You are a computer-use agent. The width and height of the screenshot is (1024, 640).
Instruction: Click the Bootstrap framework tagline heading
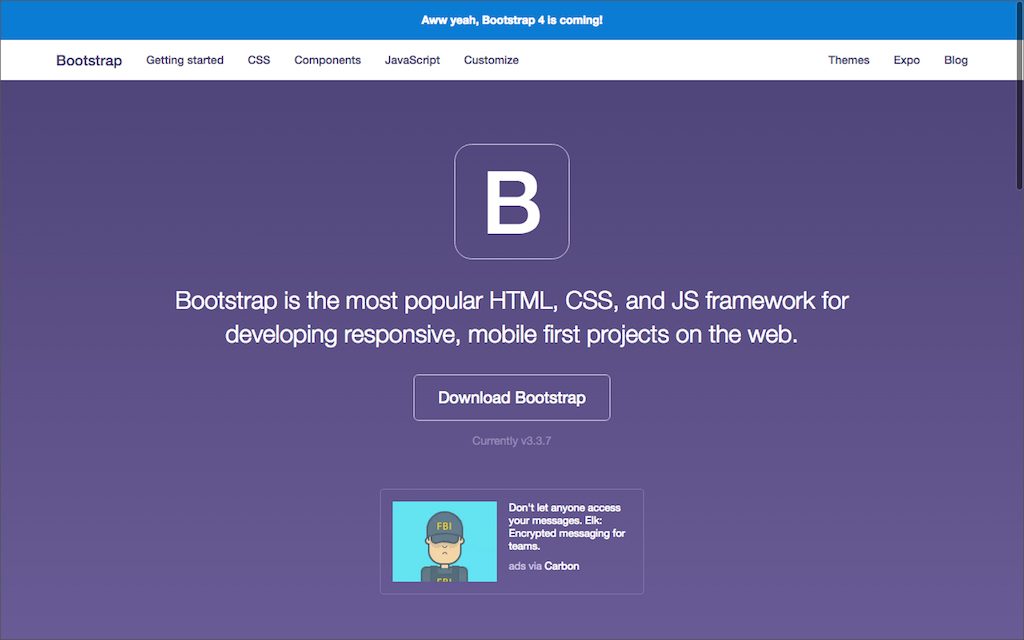[511, 317]
